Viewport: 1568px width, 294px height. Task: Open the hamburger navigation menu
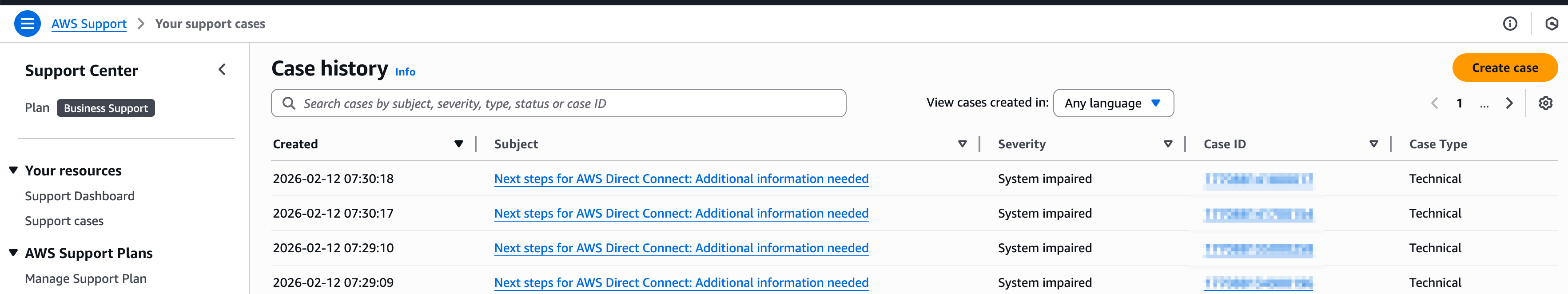28,24
